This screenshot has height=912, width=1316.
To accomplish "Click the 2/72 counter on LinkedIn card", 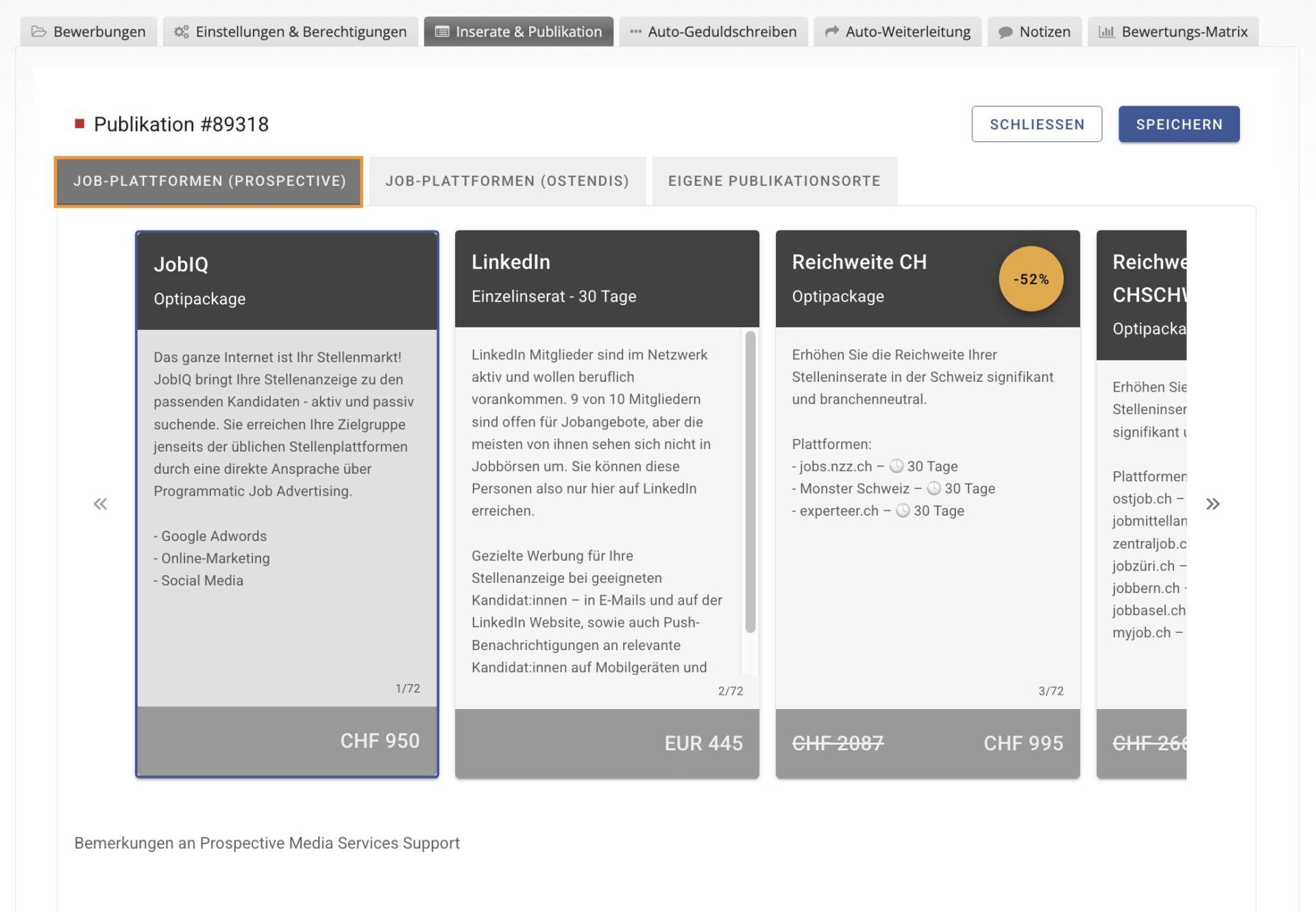I will pos(730,691).
